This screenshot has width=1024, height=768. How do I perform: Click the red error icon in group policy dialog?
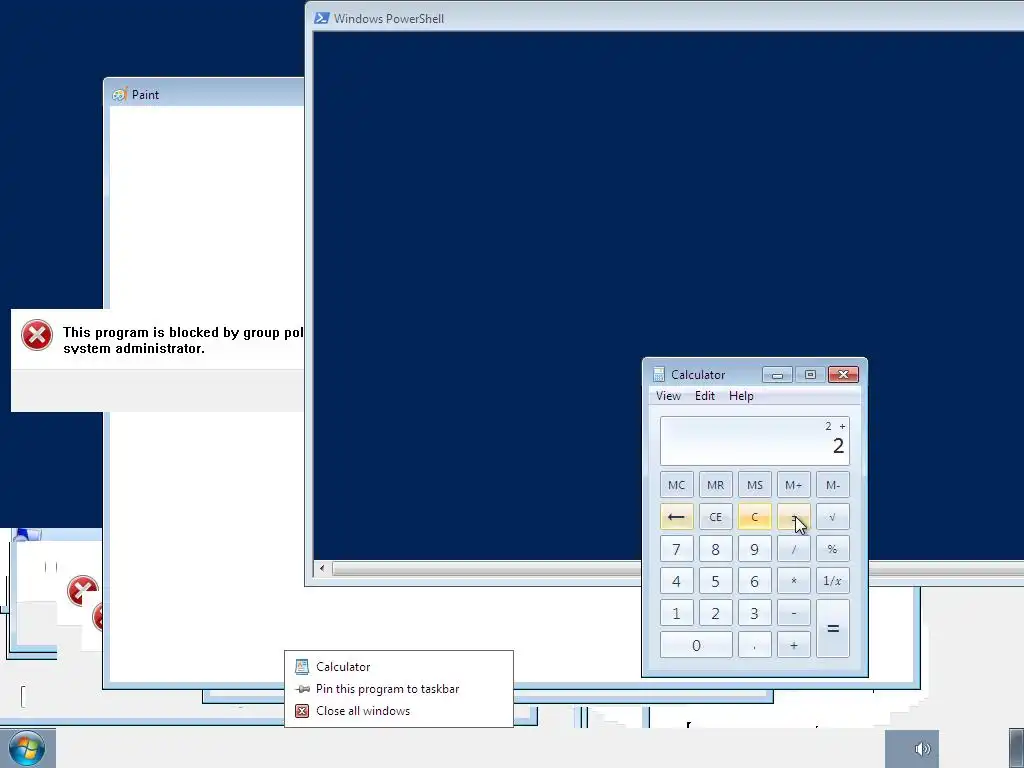[x=37, y=335]
